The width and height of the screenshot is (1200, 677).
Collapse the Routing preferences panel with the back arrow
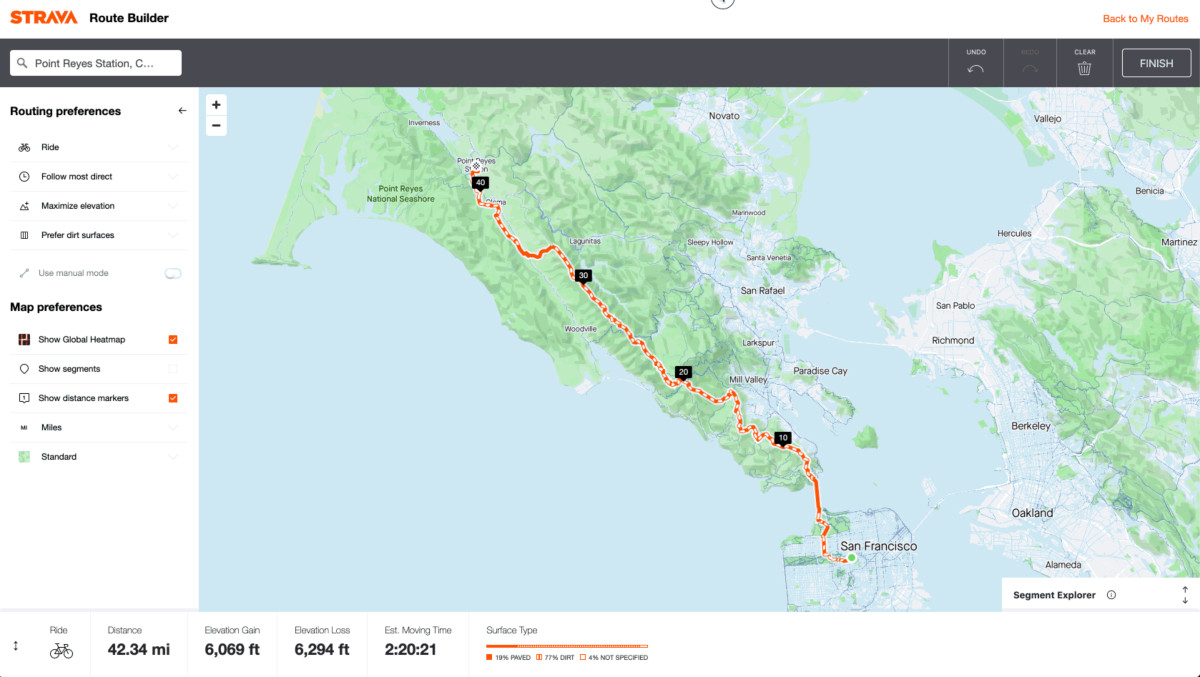(x=182, y=111)
